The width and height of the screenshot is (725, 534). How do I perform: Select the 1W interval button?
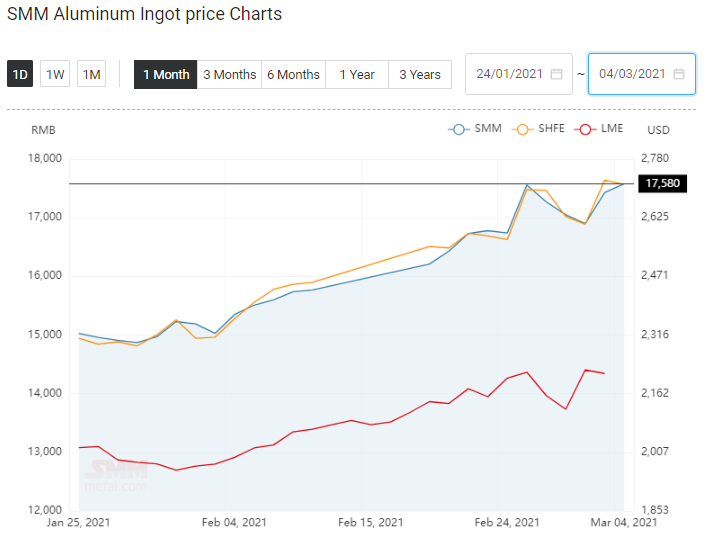point(55,74)
